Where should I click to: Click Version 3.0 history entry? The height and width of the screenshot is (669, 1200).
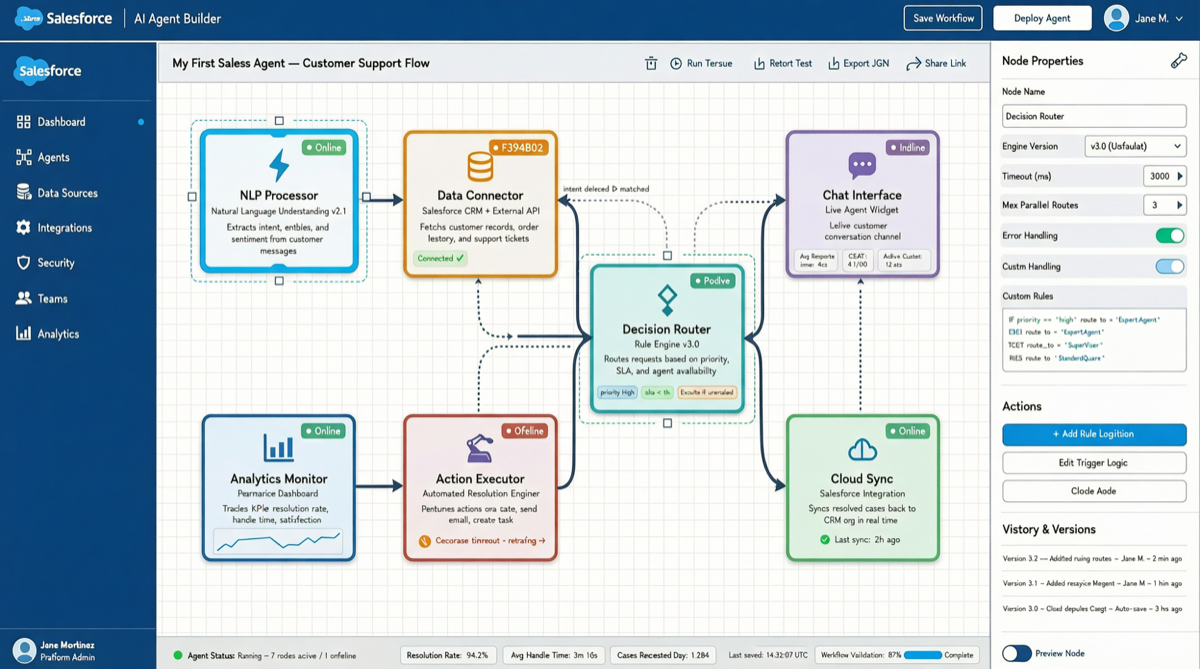1094,608
